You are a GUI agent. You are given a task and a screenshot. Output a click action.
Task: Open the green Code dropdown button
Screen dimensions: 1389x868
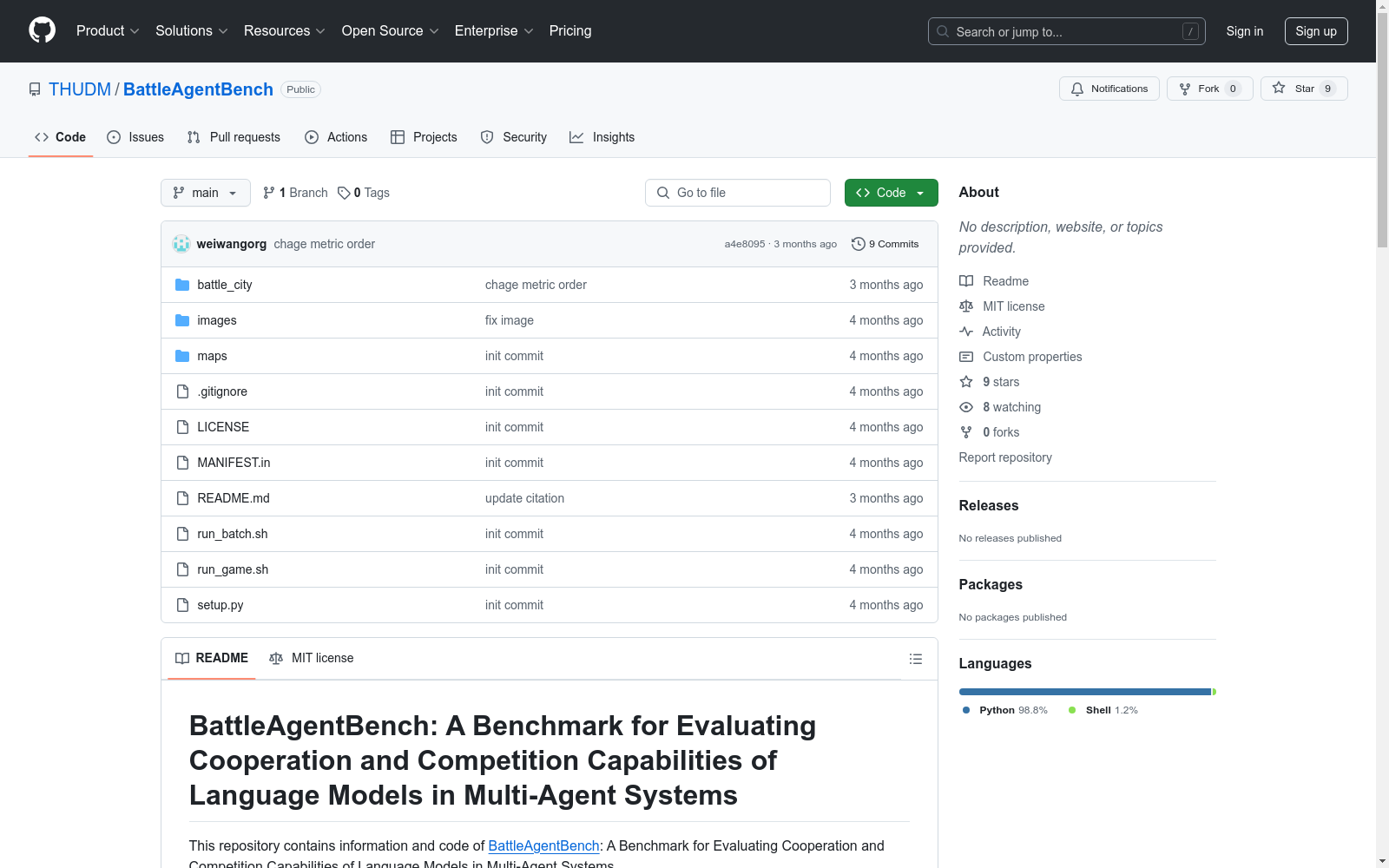pos(891,193)
